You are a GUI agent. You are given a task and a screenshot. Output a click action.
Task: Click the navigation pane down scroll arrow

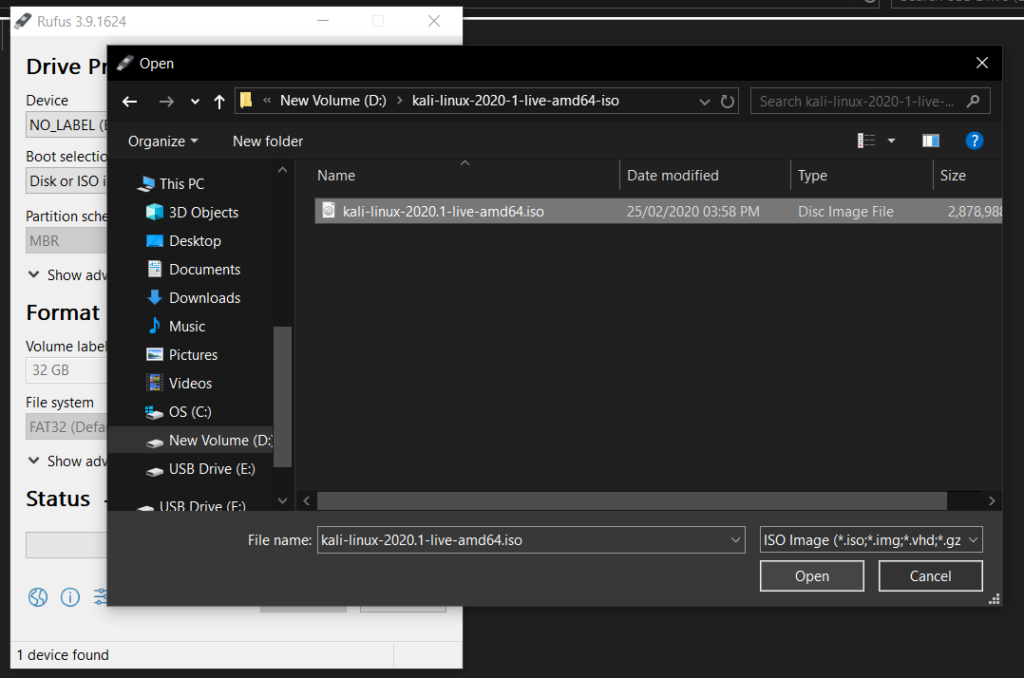point(282,501)
